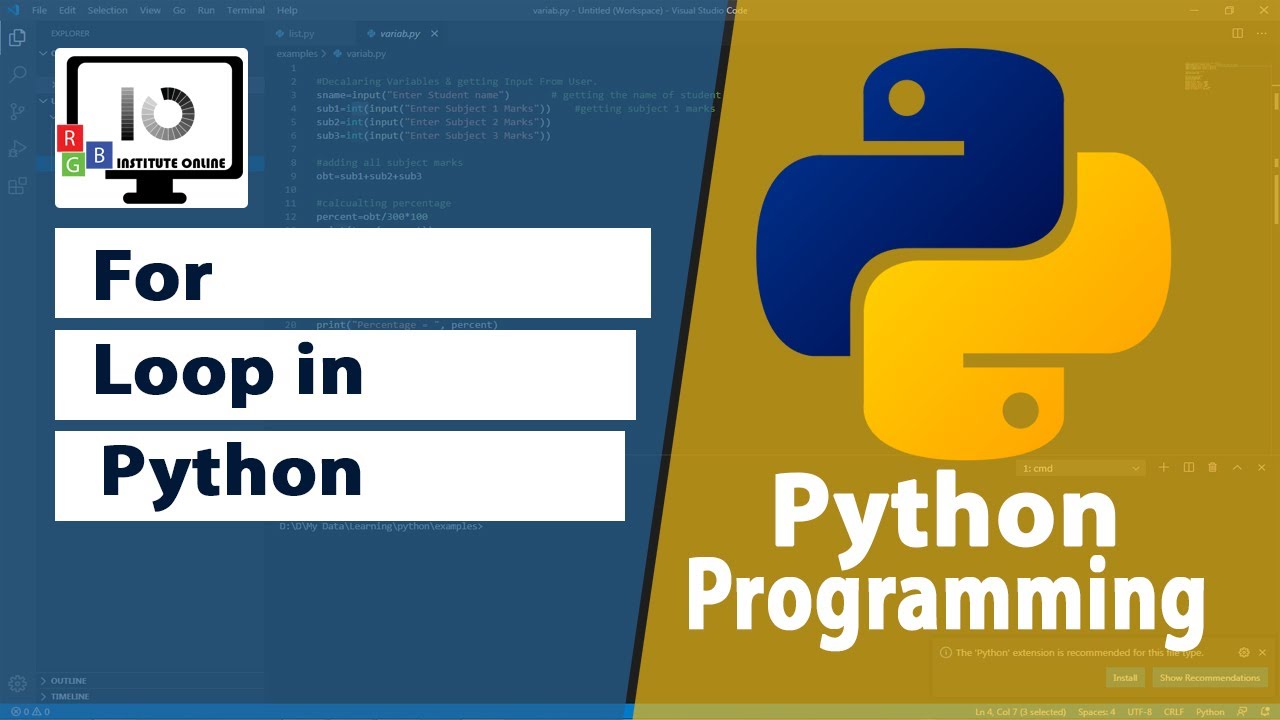The image size is (1280, 720).
Task: Click 'Ln 4, Col 7' in the status bar
Action: coord(1020,712)
